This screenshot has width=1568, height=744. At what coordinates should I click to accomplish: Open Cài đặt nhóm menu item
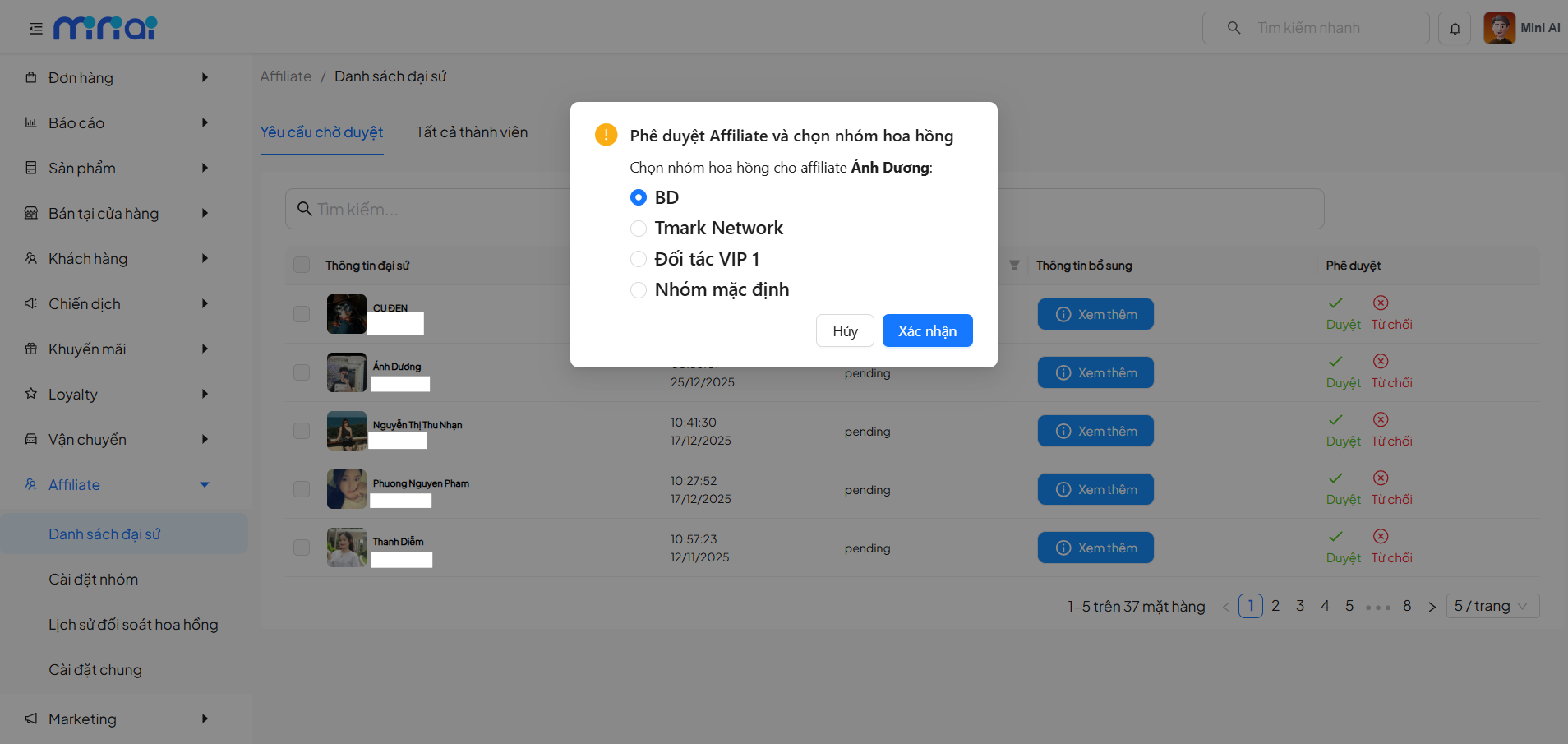point(94,580)
